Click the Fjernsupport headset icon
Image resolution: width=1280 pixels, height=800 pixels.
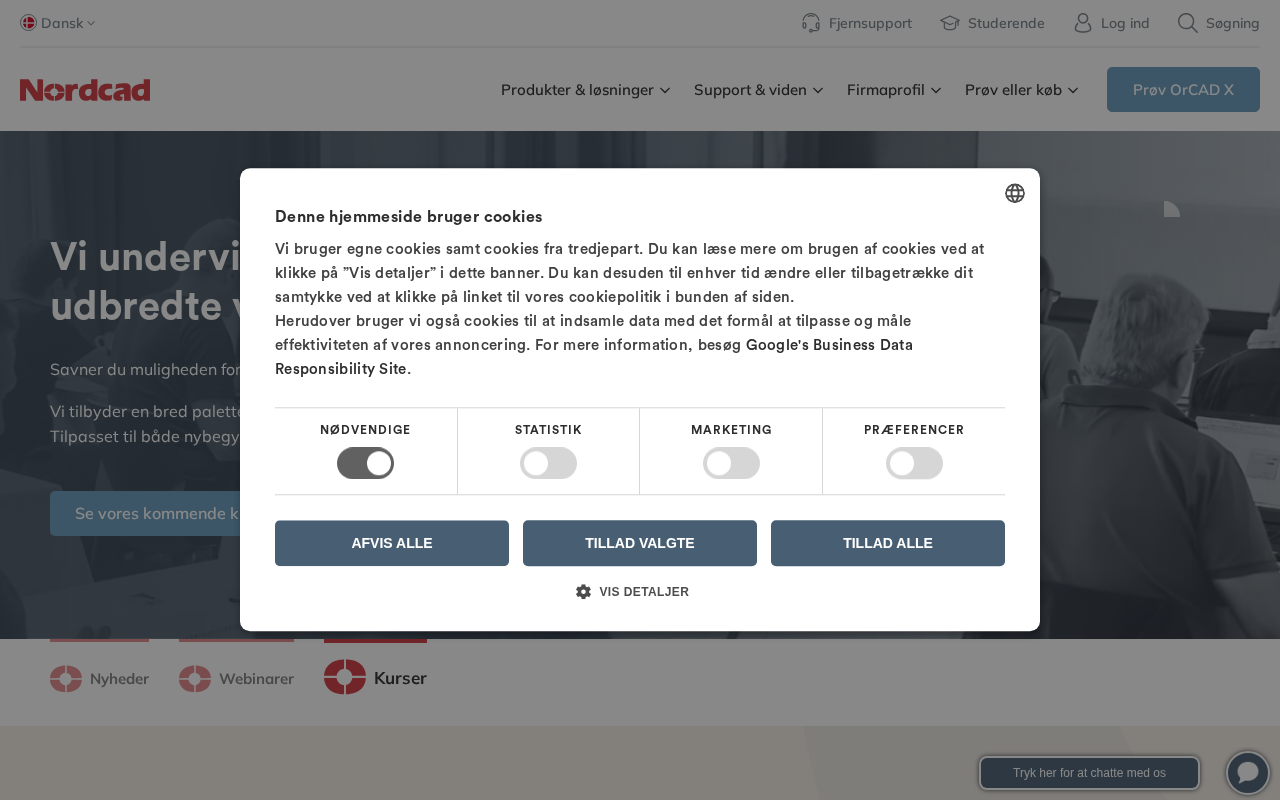click(811, 23)
